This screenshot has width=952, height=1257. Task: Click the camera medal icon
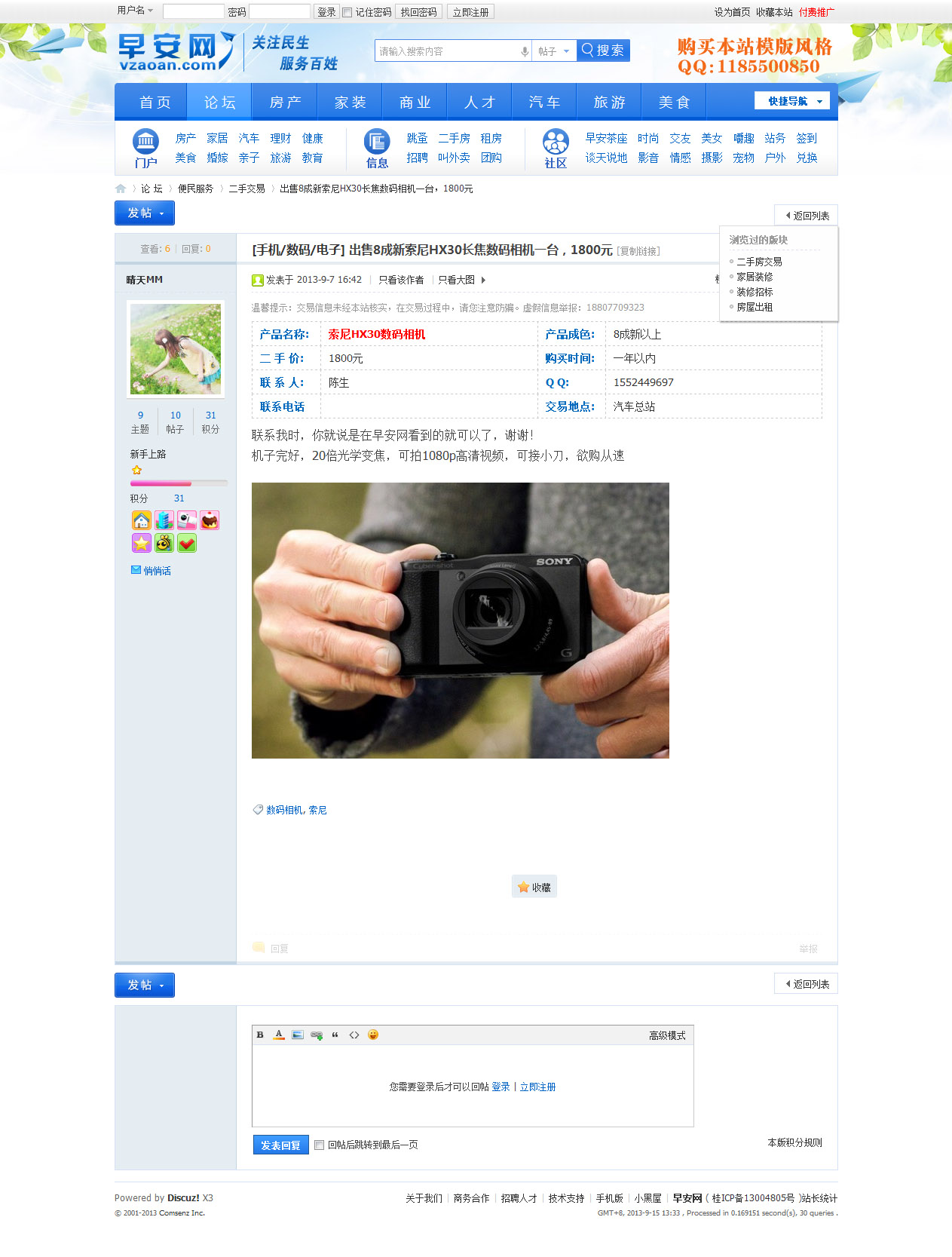click(x=187, y=520)
